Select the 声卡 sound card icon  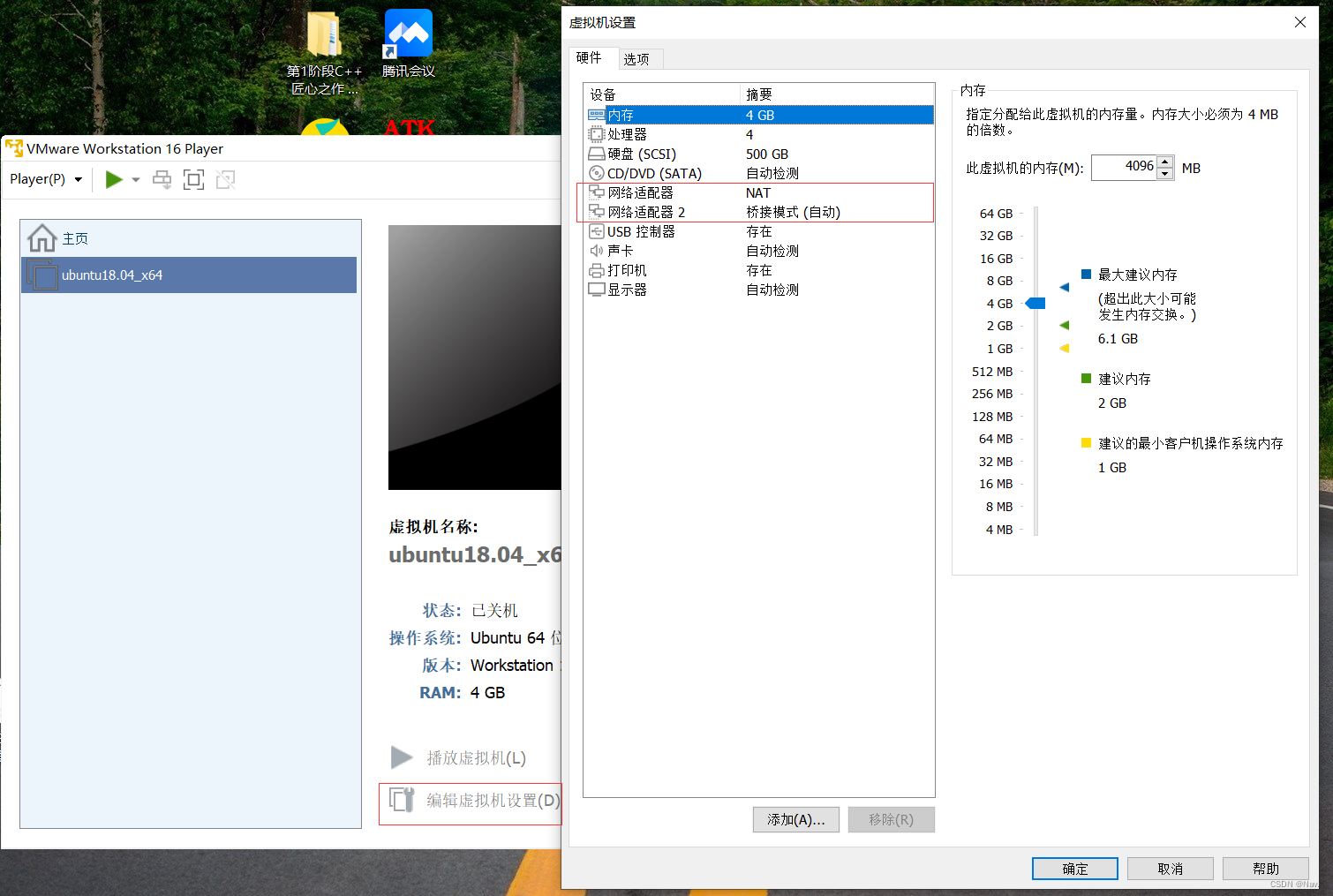tap(597, 251)
